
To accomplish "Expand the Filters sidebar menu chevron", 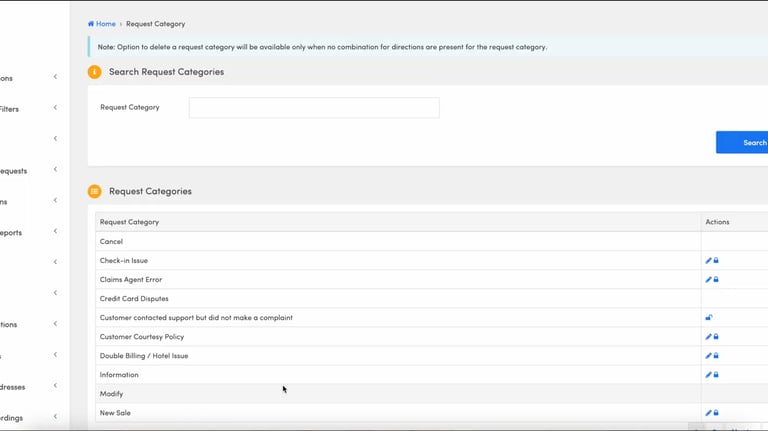I will [55, 108].
